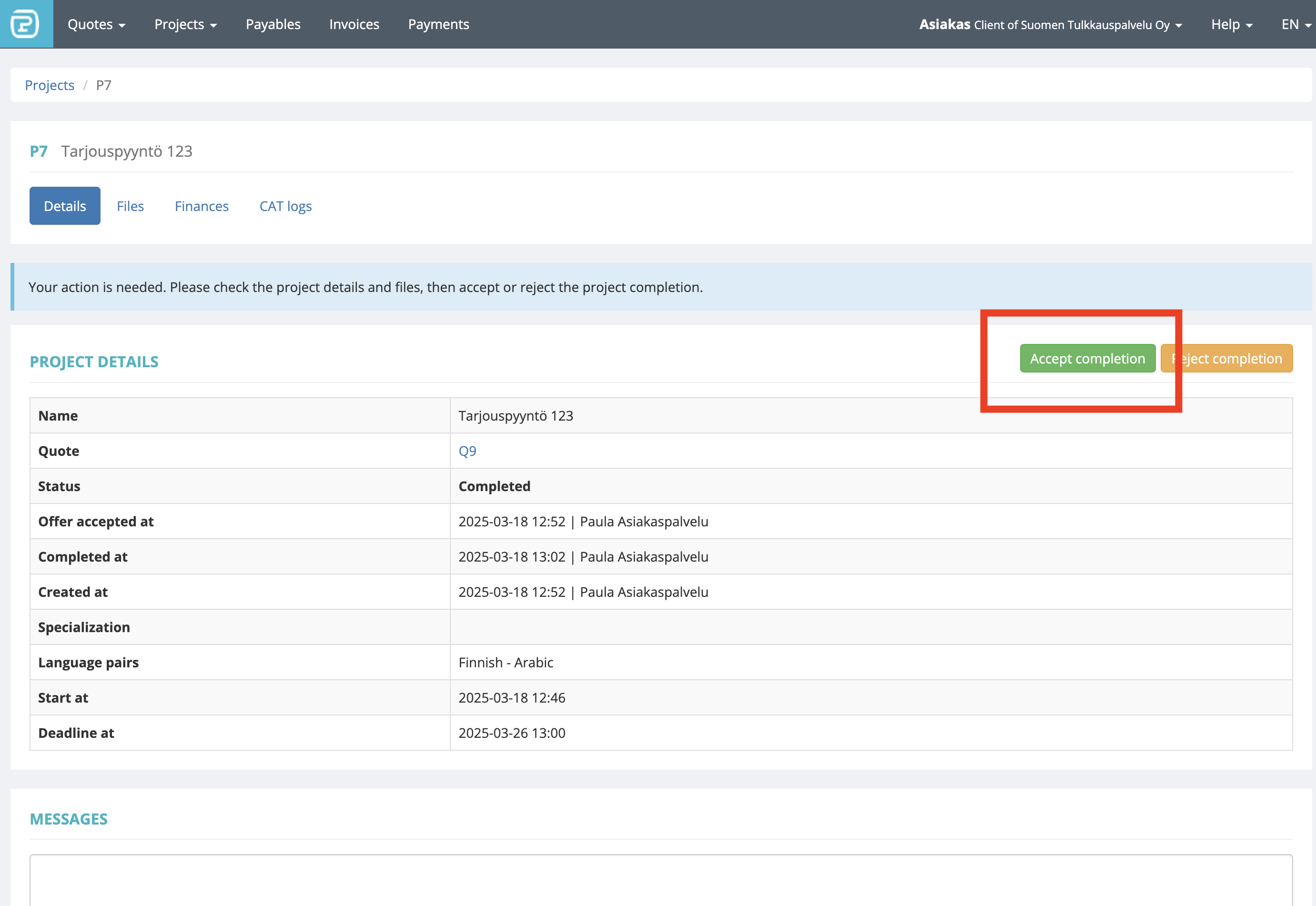Click the deadline value 2025-03-26 13:00
Screen dimensions: 1316x906
point(512,733)
